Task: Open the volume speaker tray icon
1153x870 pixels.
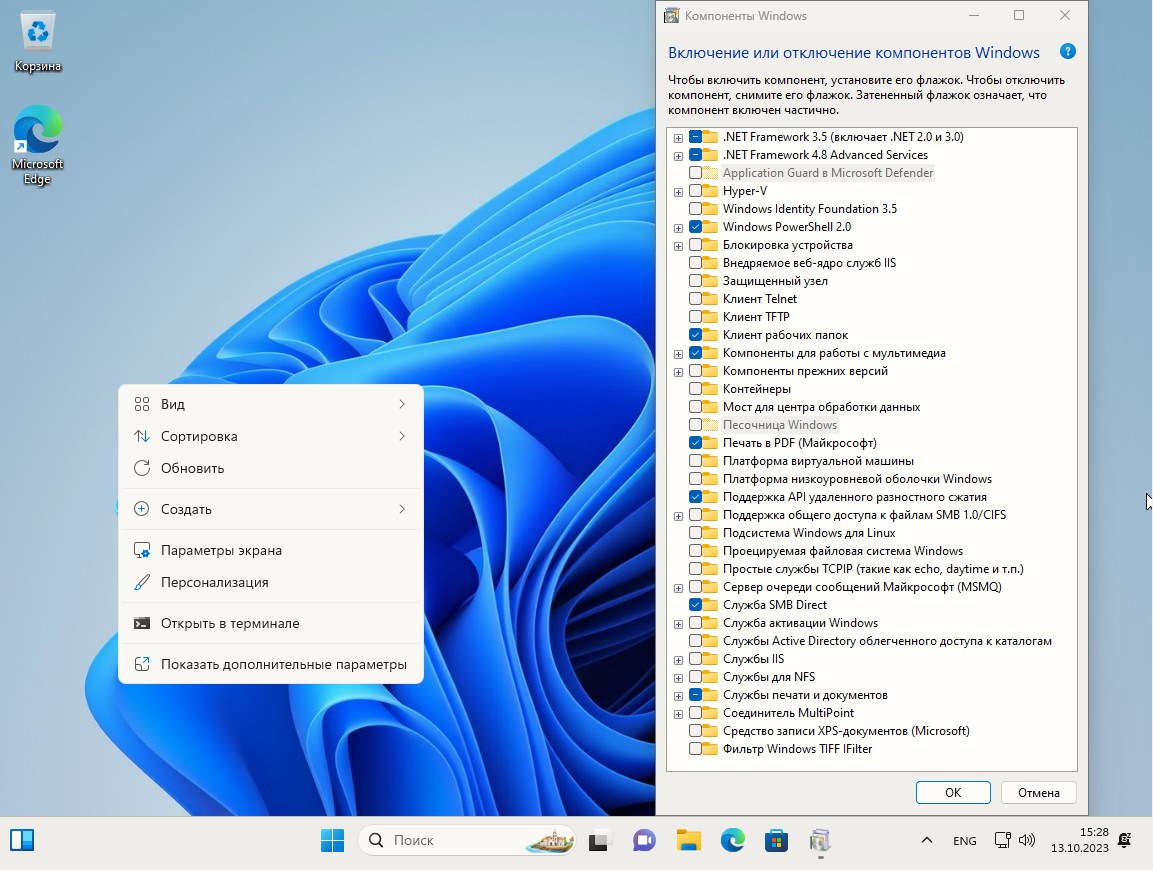Action: (x=1027, y=840)
